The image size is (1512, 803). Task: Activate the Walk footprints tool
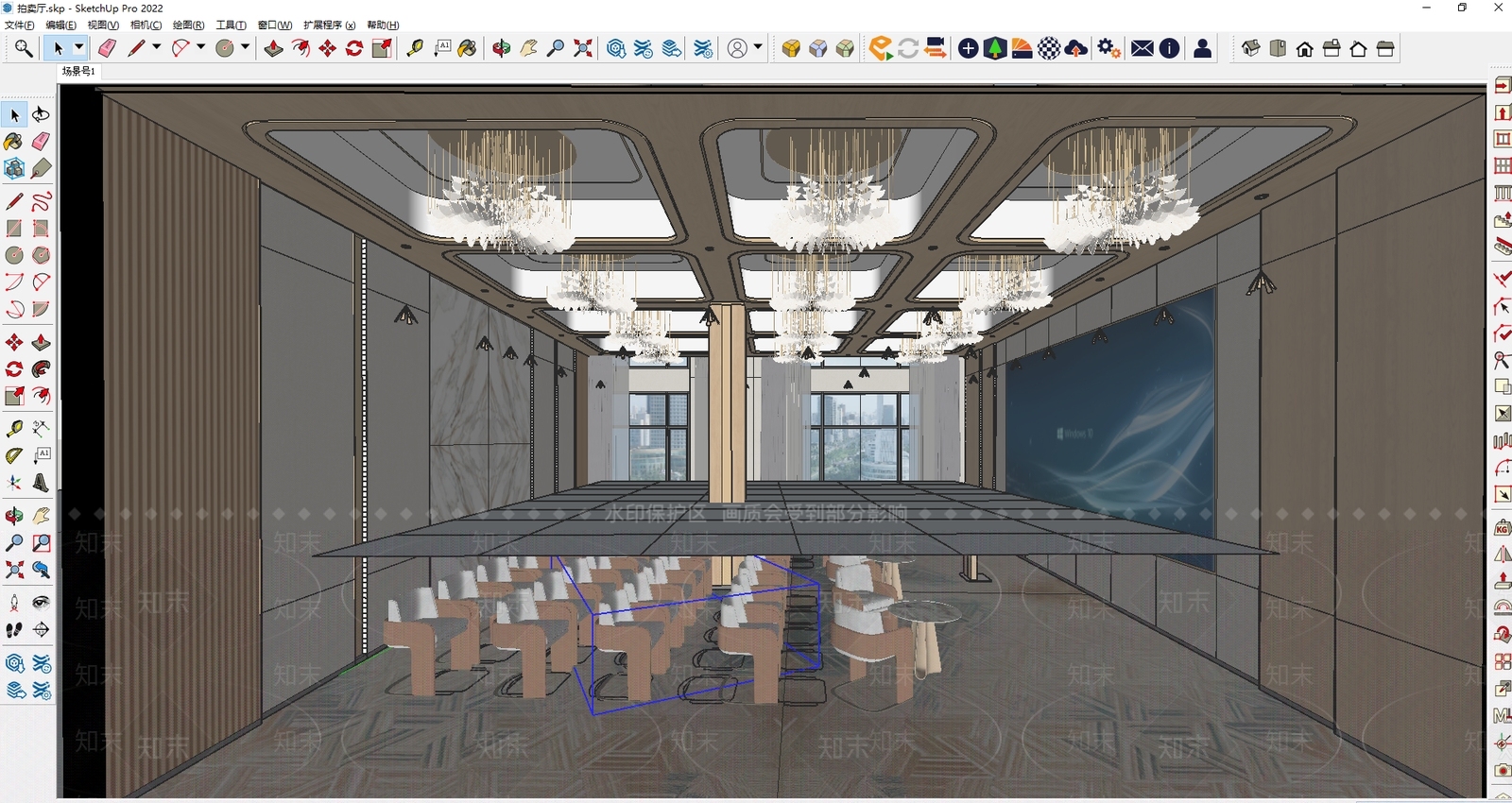click(x=13, y=629)
